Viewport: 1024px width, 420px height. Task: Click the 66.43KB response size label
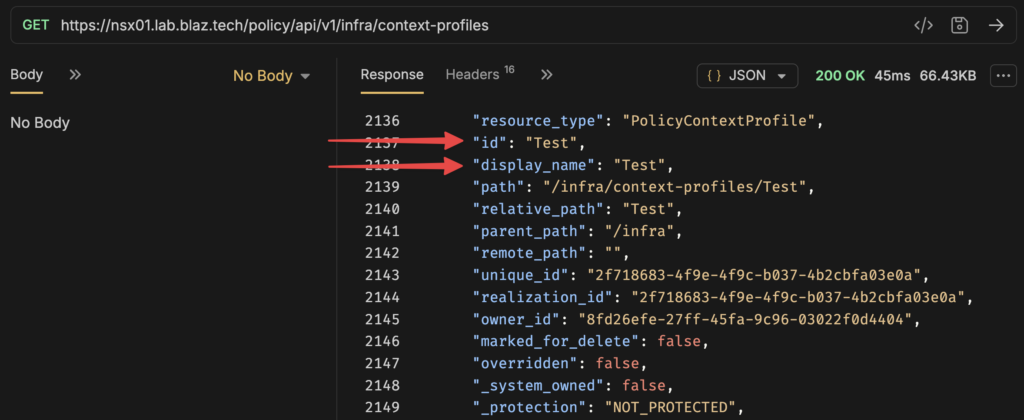(x=945, y=75)
